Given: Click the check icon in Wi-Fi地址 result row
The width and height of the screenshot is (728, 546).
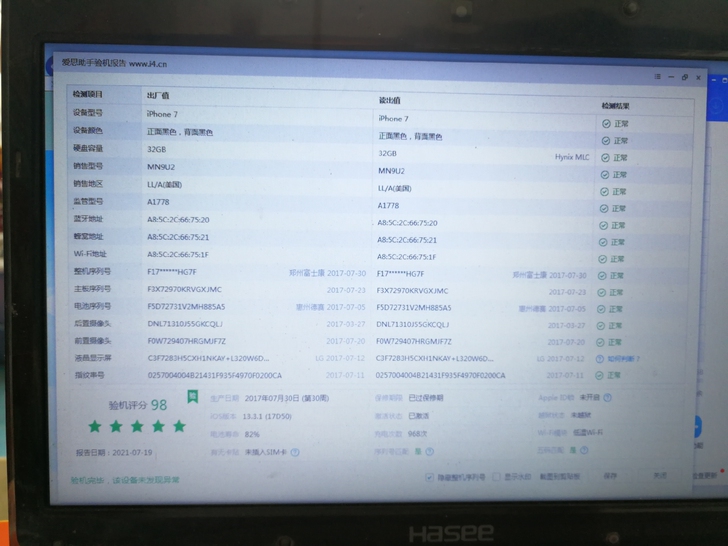Looking at the screenshot, I should coord(602,259).
